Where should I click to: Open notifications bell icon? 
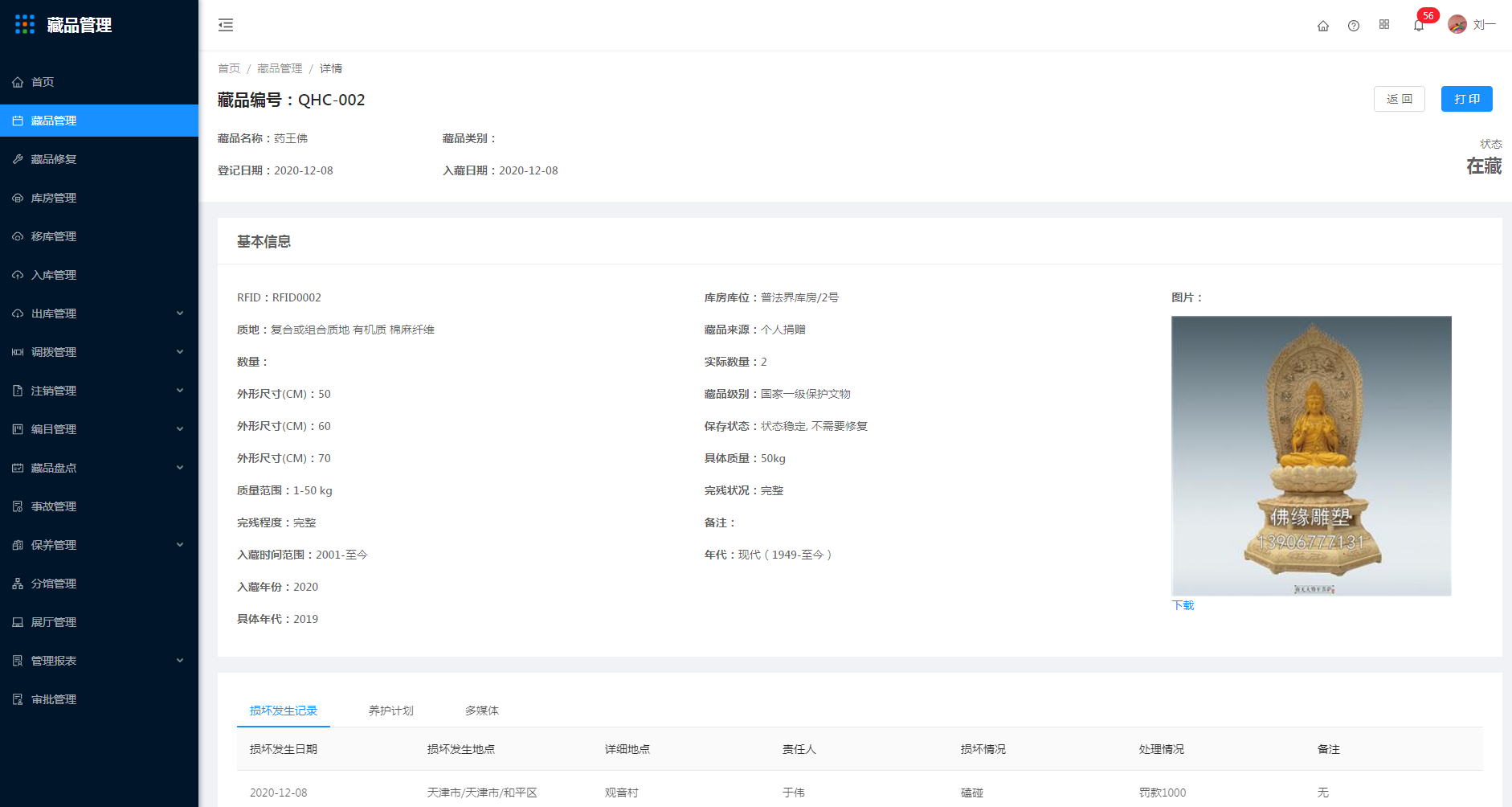pyautogui.click(x=1419, y=26)
